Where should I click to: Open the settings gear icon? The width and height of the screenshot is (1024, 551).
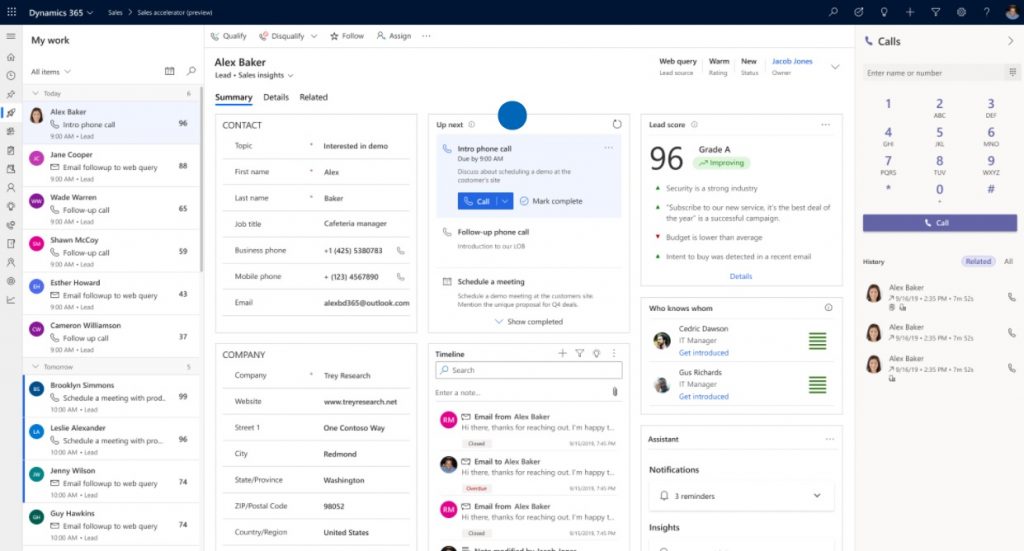[961, 12]
